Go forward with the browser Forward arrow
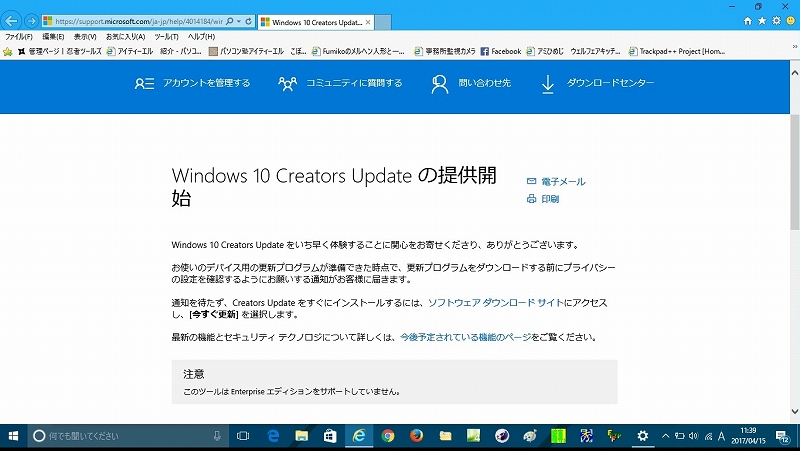 tap(32, 21)
